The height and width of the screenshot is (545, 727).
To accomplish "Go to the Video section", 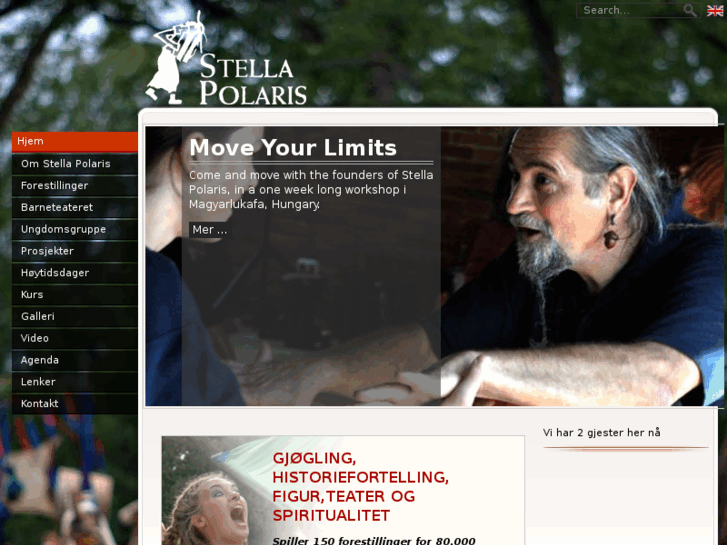I will coord(75,338).
